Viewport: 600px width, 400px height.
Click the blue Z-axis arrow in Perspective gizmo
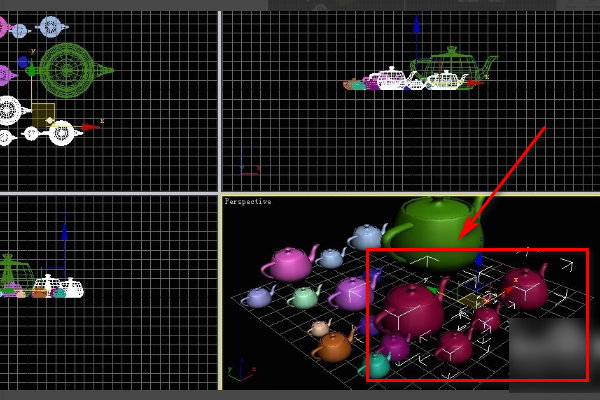tap(478, 260)
